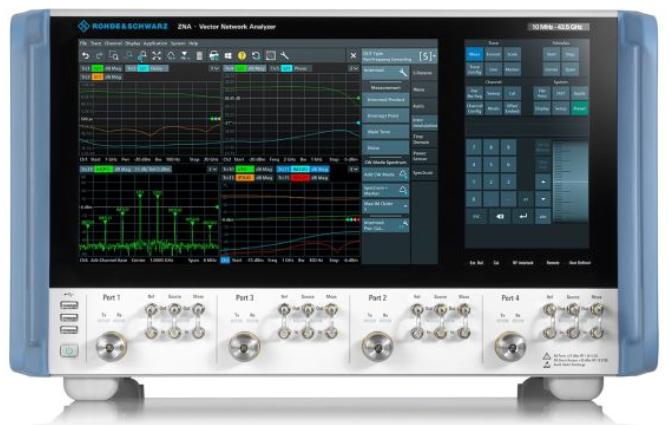Viewport: 669px width, 425px height.
Task: Click the print icon in the toolbar
Action: [x=213, y=55]
